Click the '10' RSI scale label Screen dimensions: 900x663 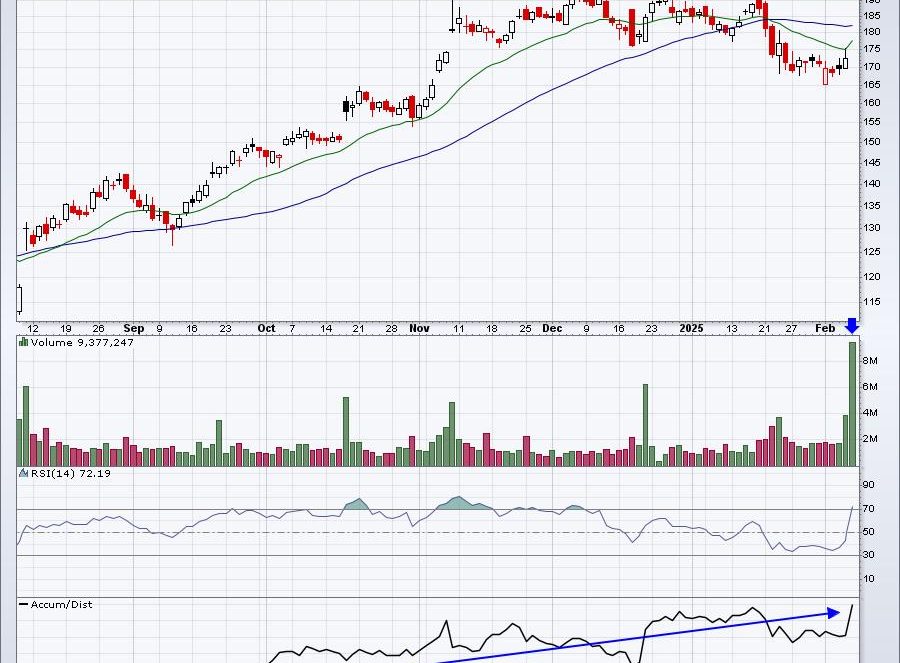click(869, 578)
